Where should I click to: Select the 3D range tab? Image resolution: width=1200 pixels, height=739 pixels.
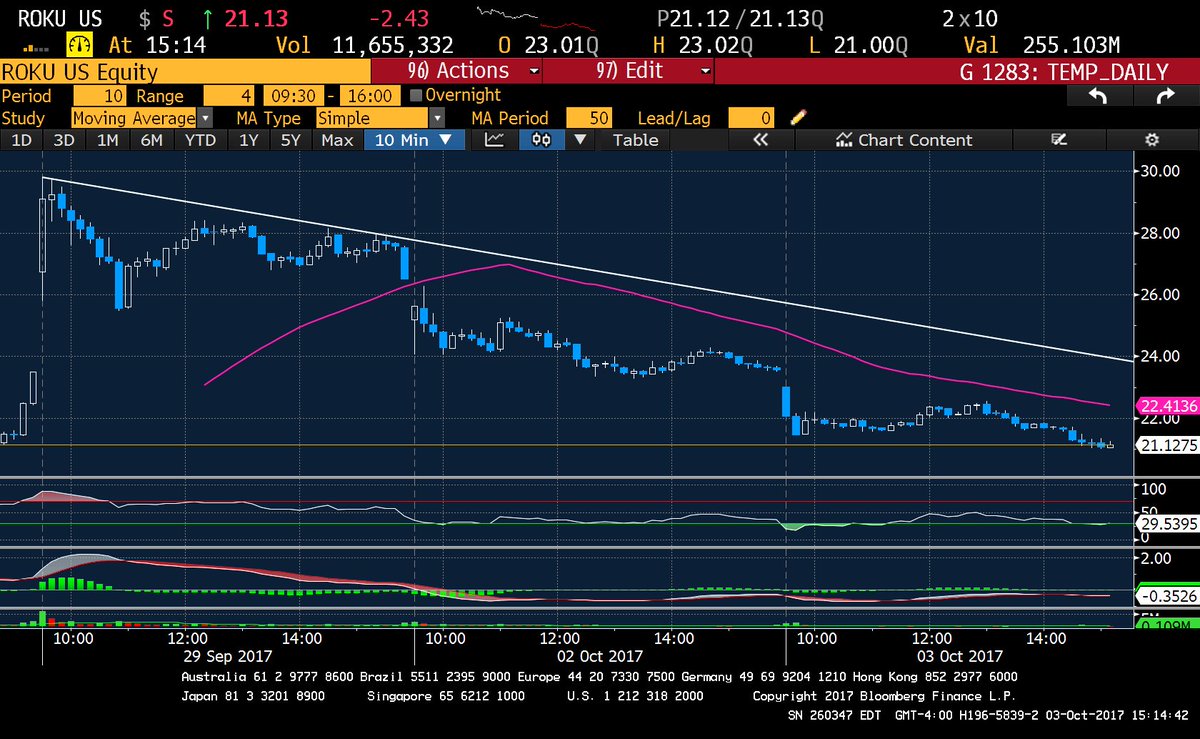coord(64,140)
